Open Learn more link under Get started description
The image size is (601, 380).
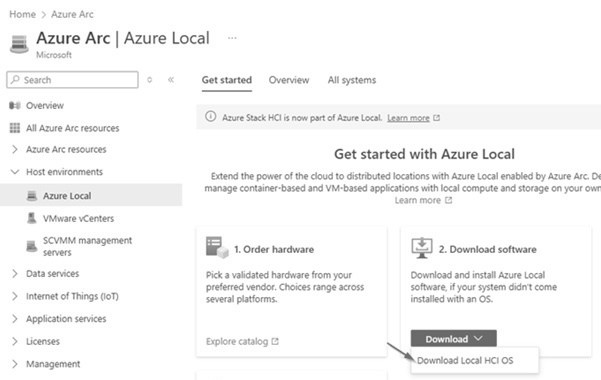click(417, 200)
